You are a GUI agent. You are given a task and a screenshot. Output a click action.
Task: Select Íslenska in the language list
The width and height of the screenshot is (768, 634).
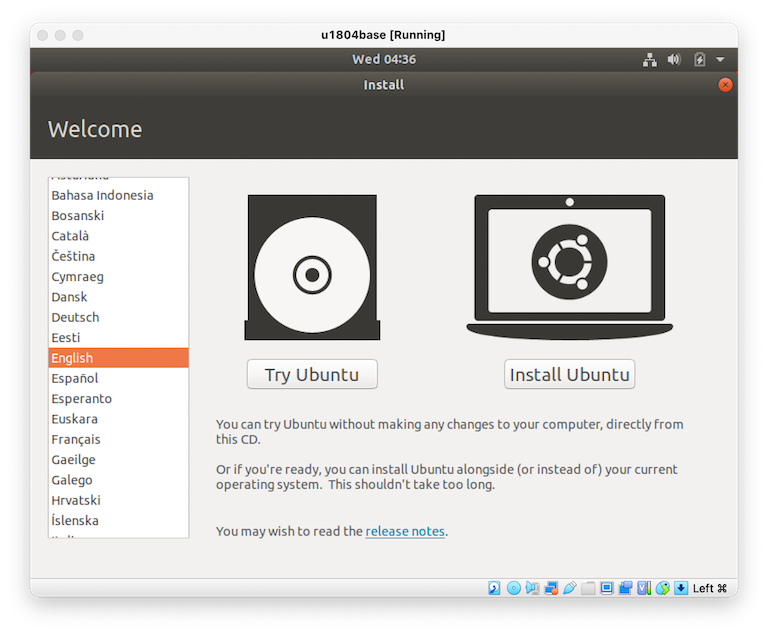pos(119,521)
